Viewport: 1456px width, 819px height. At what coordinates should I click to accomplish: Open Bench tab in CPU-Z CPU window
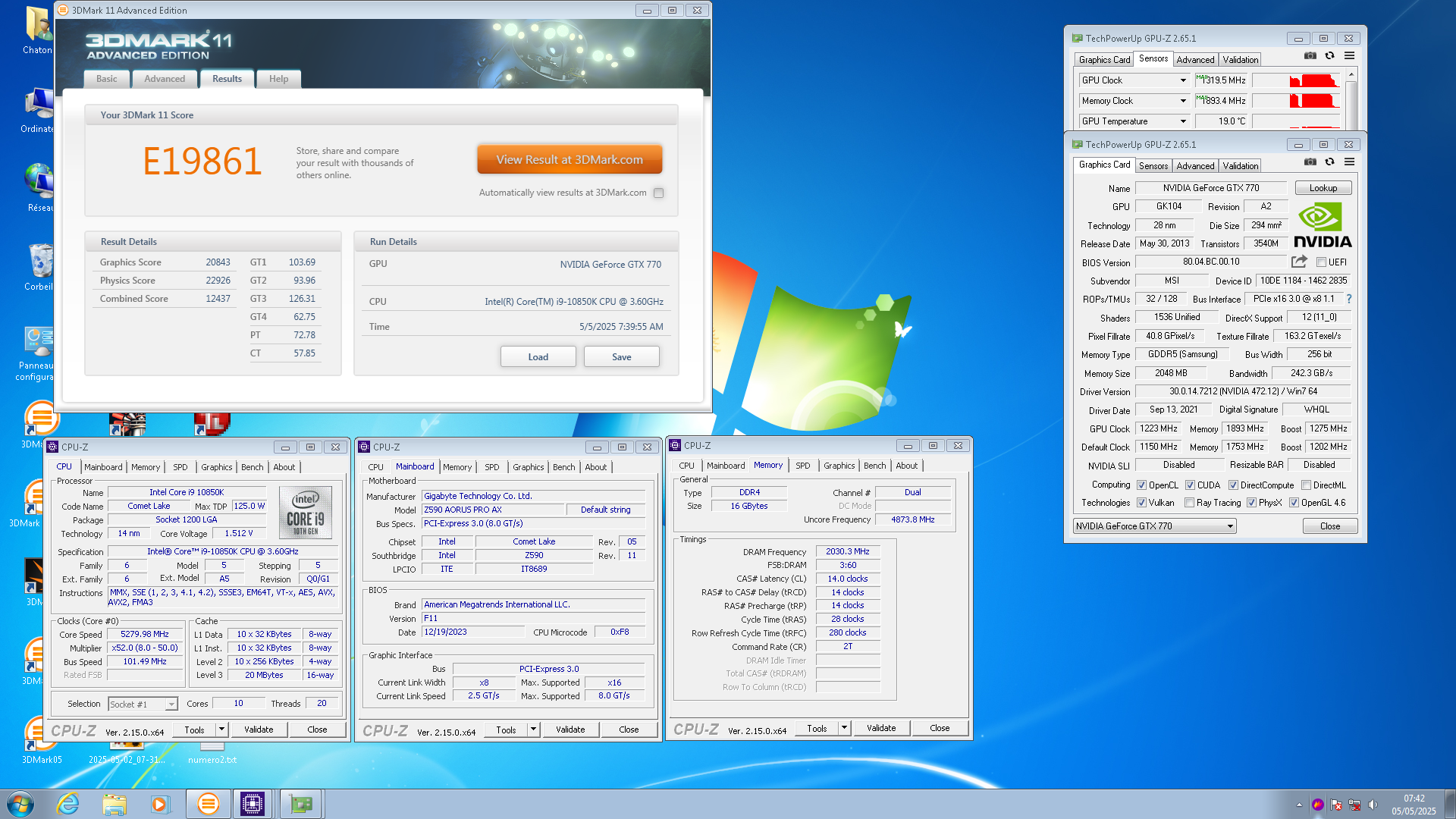[253, 467]
